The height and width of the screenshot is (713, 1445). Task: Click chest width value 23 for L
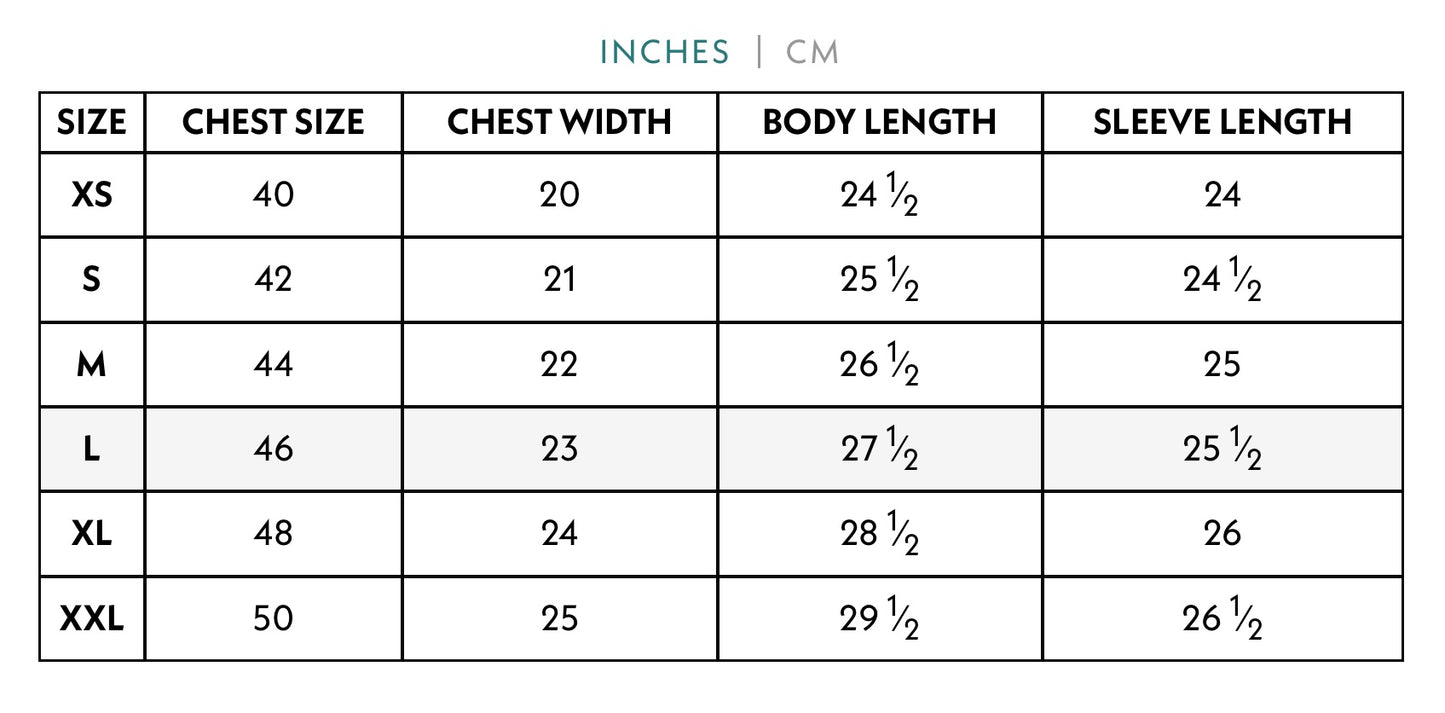(x=559, y=449)
